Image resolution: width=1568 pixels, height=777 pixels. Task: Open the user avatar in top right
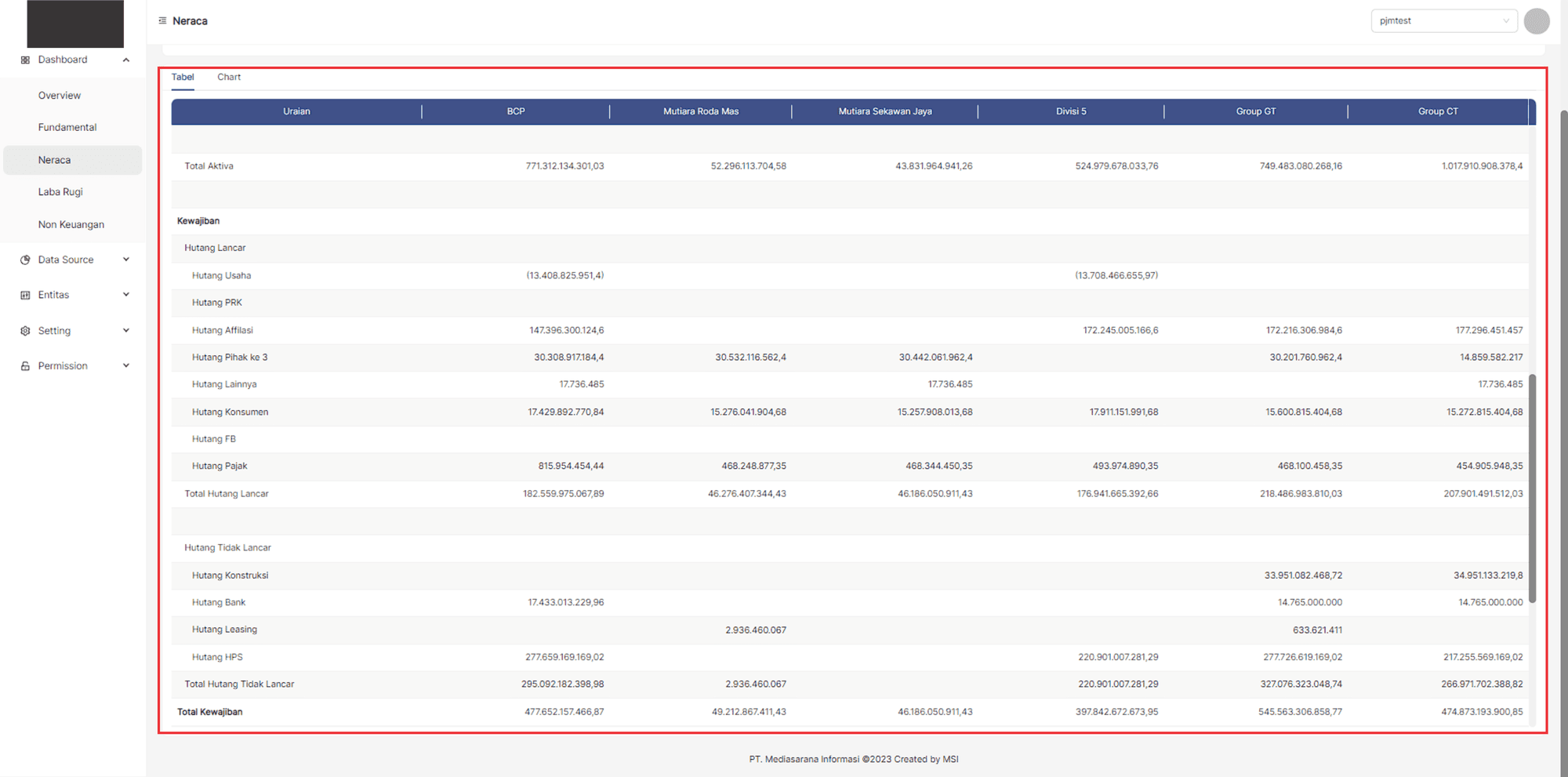1536,21
